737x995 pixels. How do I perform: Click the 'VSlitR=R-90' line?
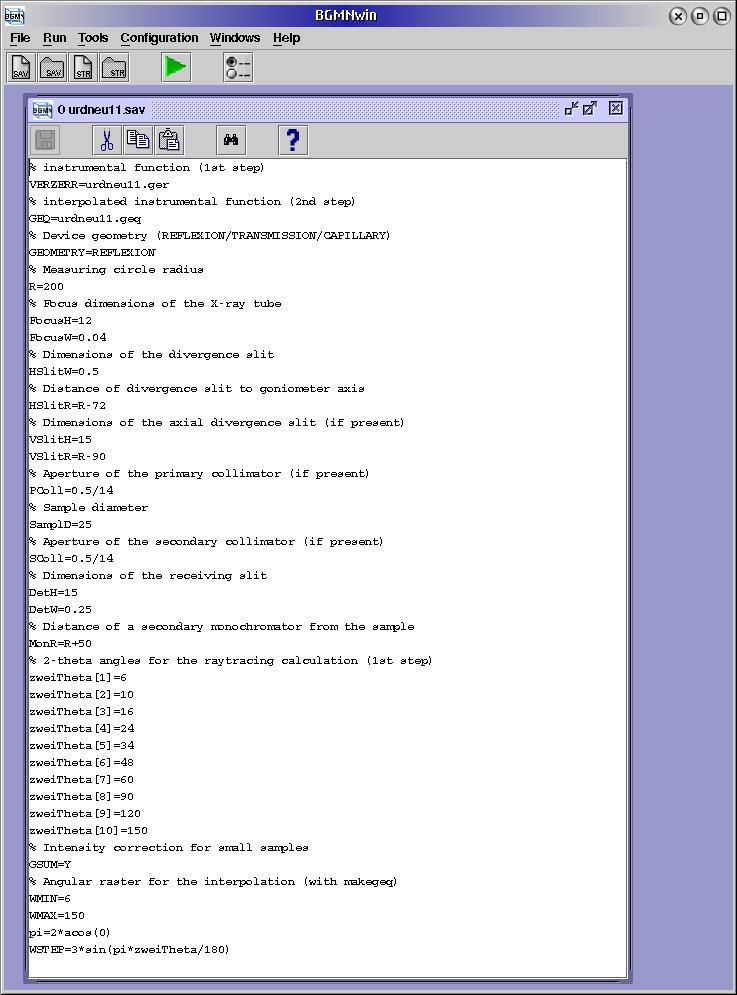[67, 457]
